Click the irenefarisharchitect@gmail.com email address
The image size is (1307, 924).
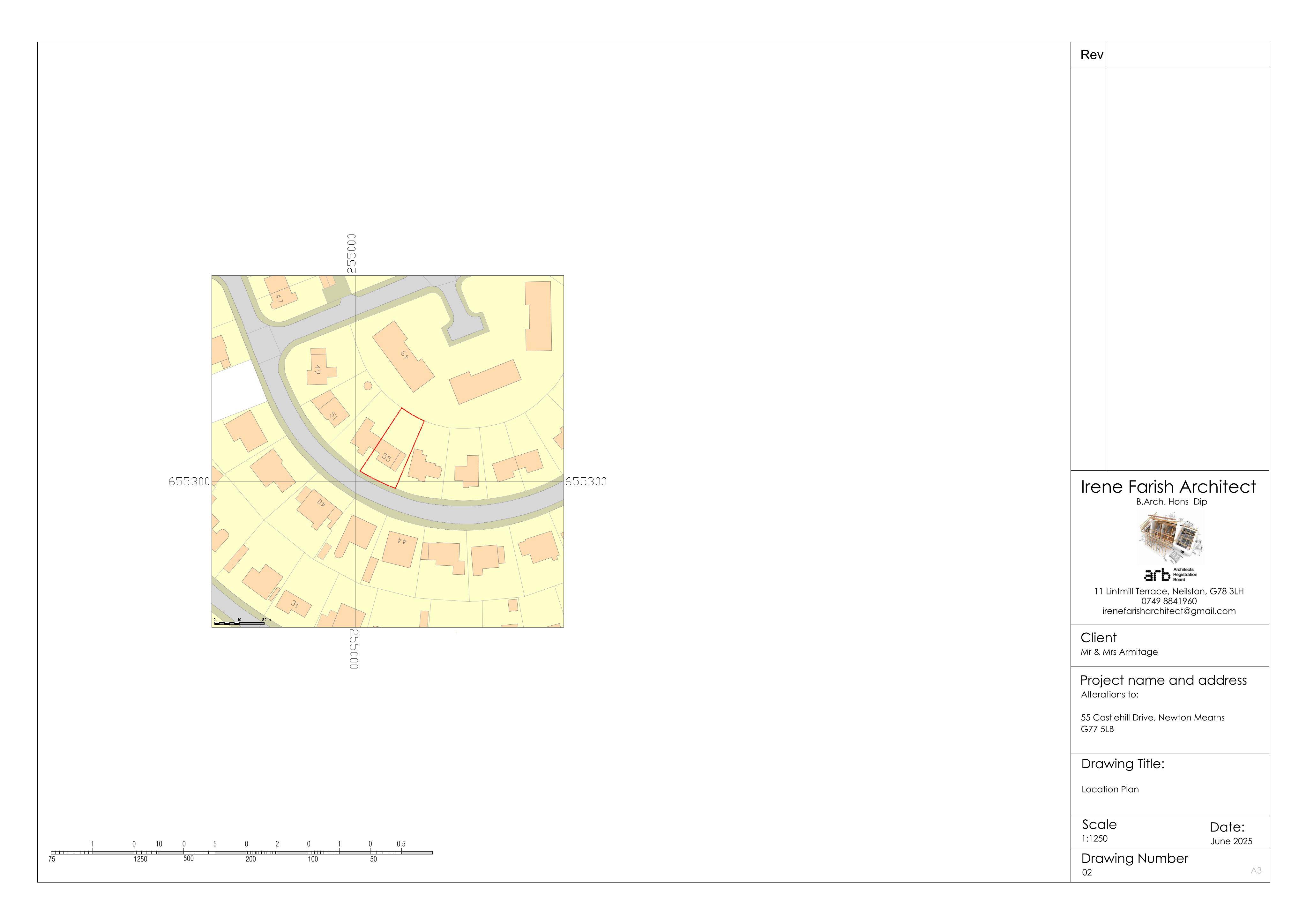tap(1169, 611)
